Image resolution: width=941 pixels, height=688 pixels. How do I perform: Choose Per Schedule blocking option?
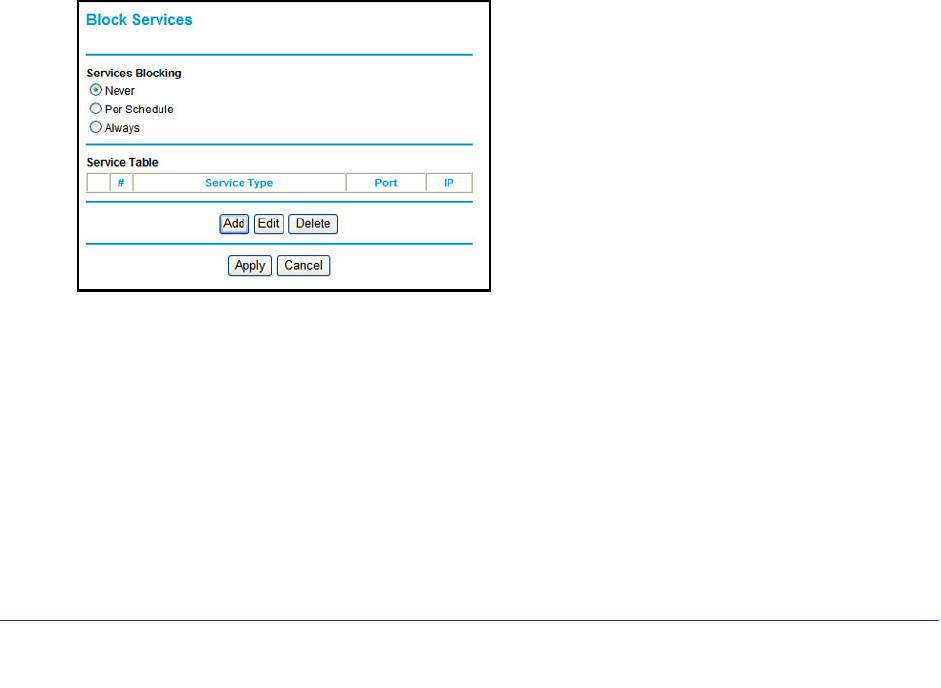click(95, 109)
